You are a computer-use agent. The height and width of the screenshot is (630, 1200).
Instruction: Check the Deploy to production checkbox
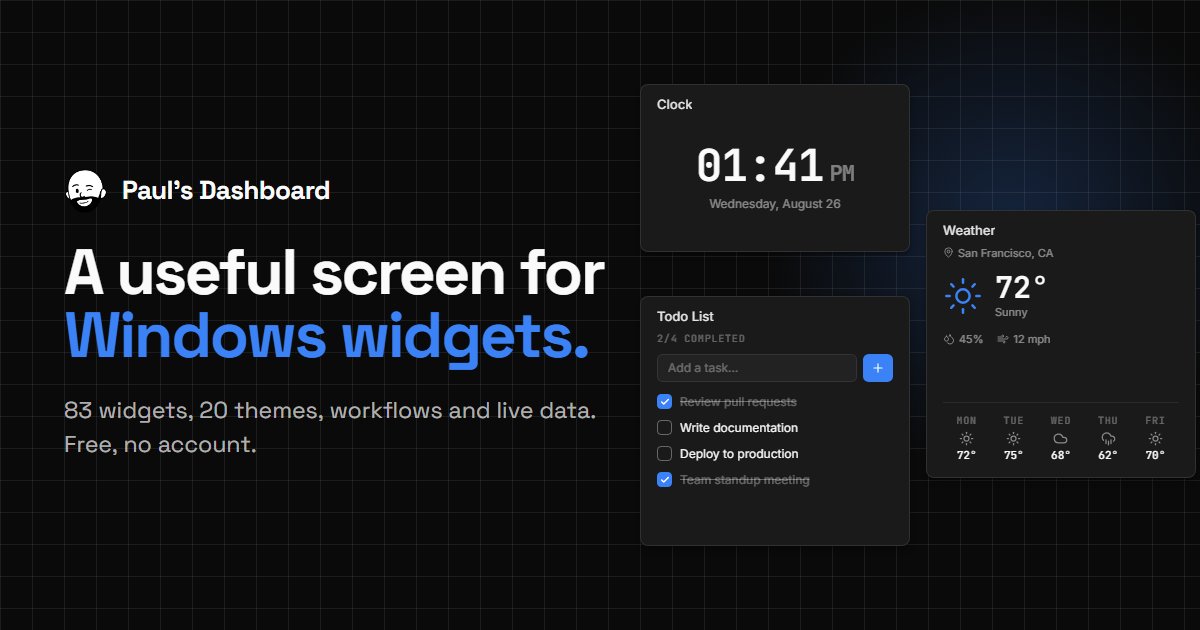tap(664, 454)
